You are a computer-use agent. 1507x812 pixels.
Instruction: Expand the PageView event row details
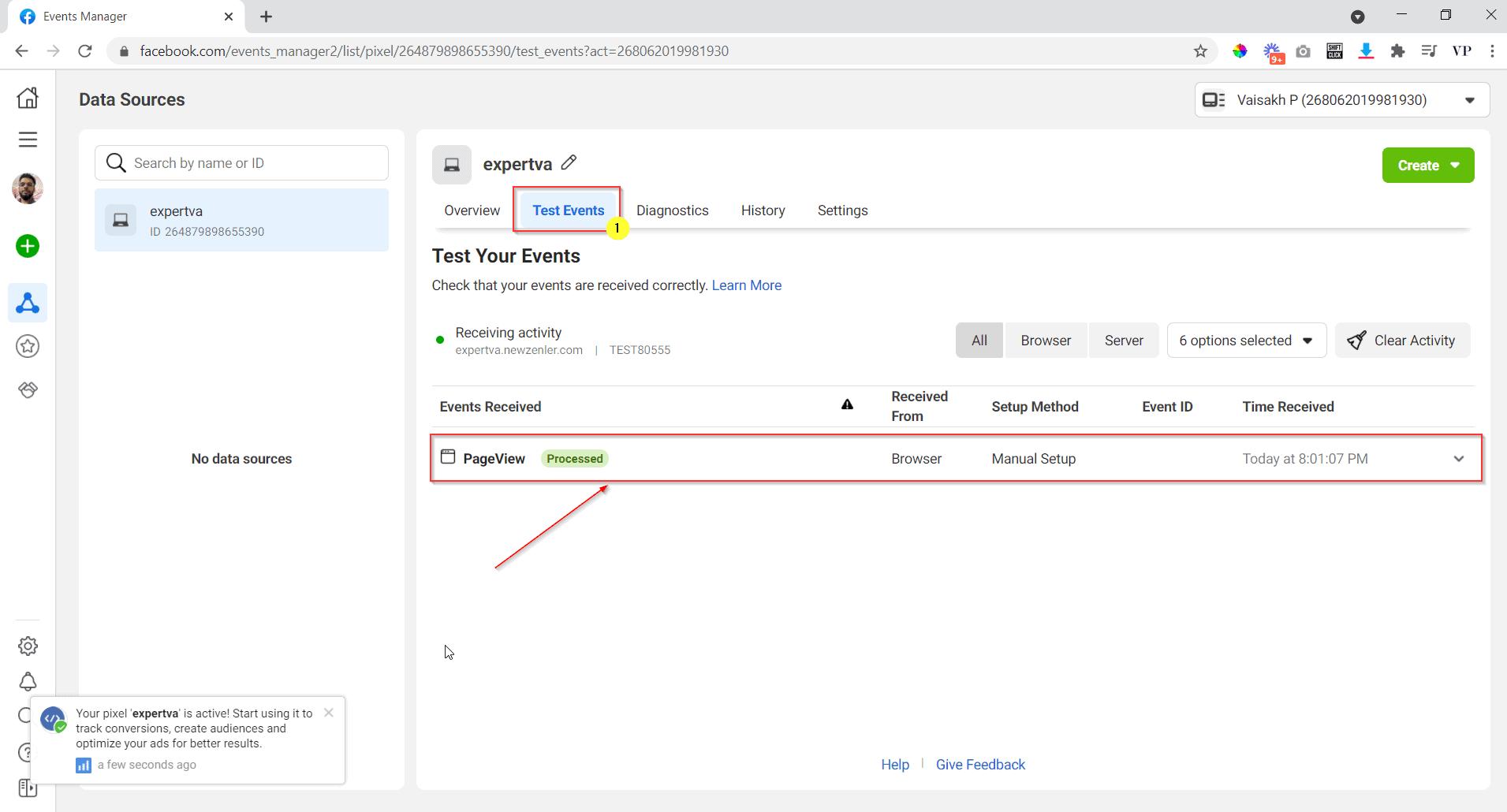coord(1459,458)
